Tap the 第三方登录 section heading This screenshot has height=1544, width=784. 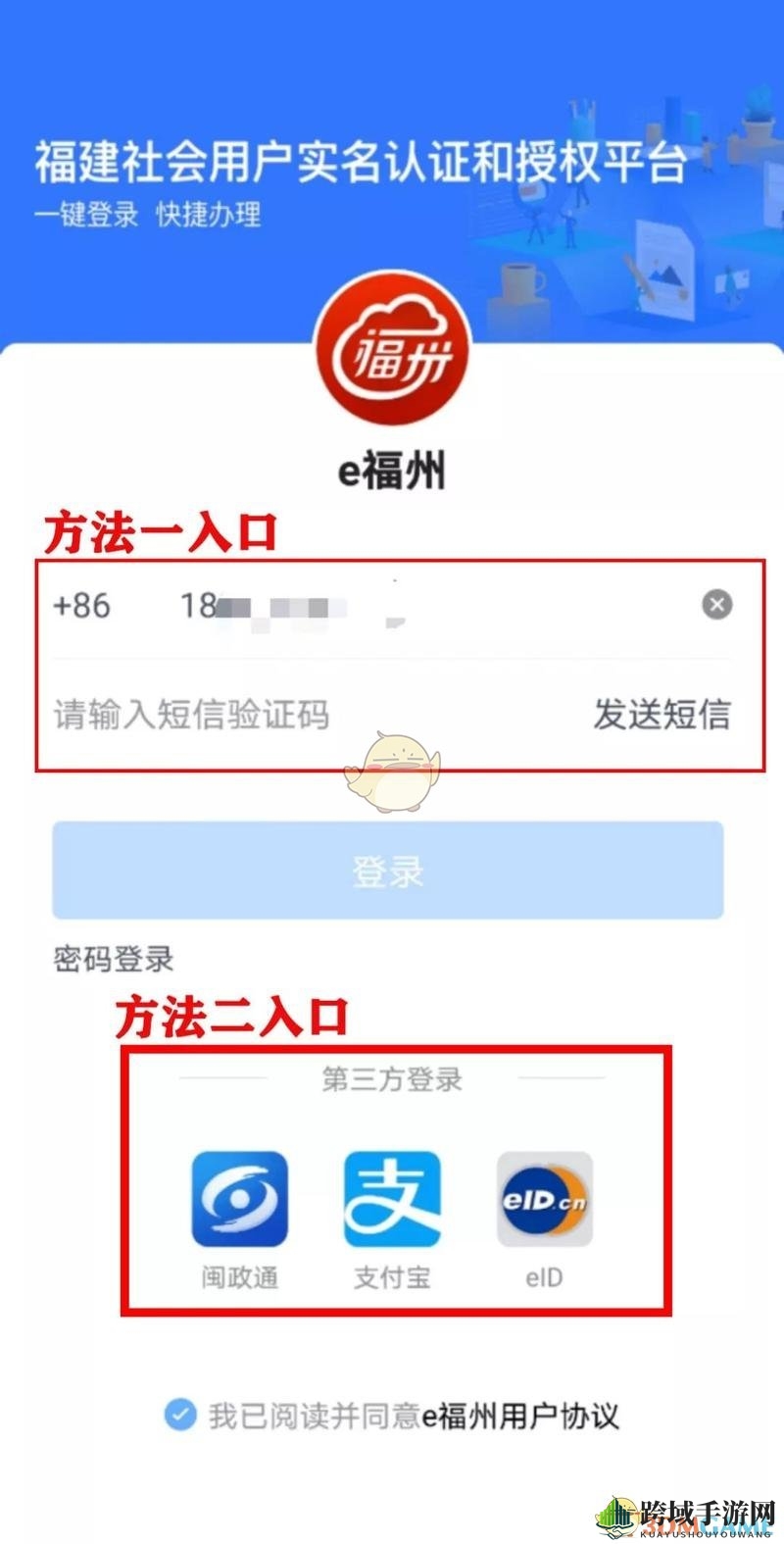(x=392, y=1079)
